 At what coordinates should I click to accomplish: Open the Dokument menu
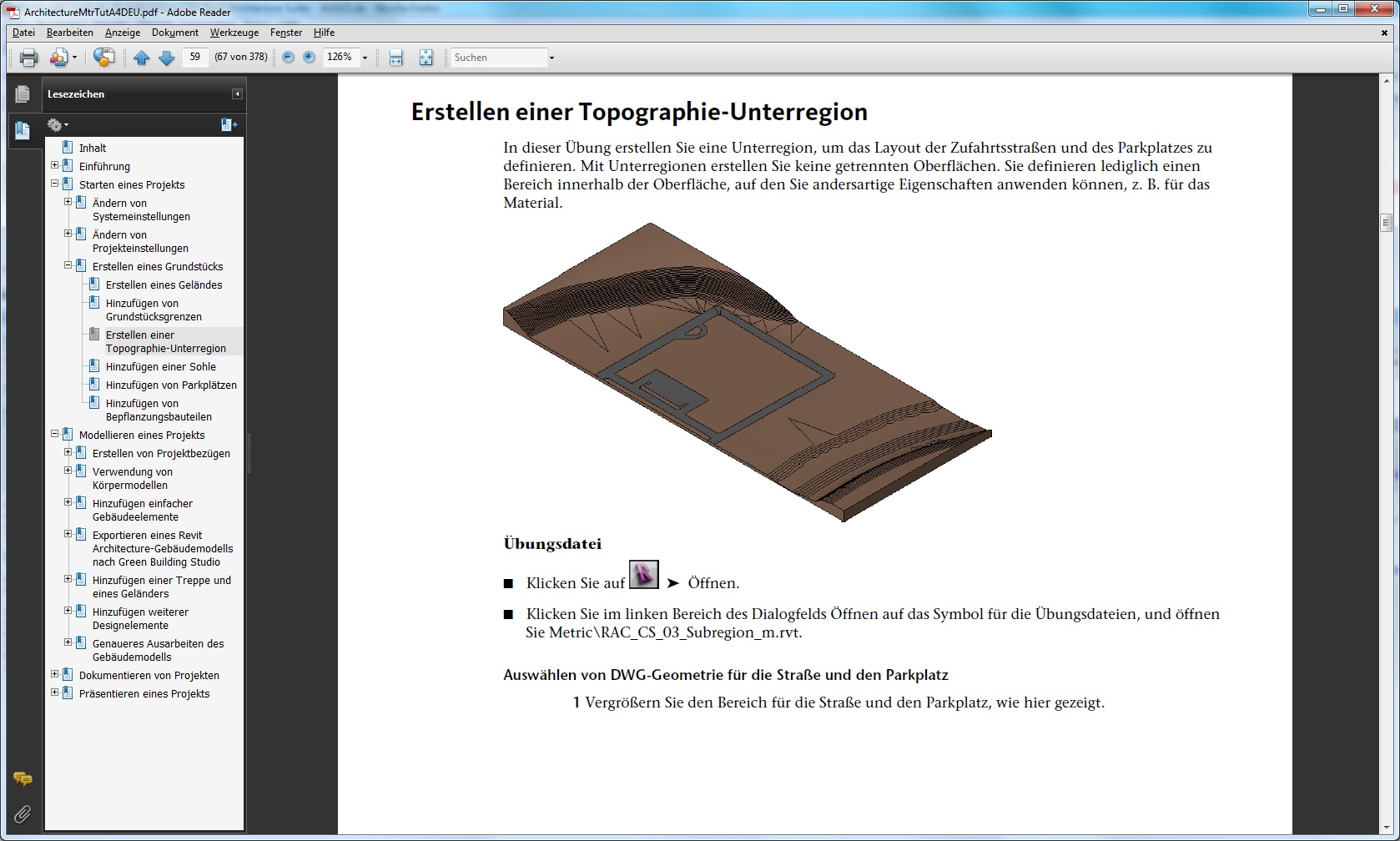175,33
